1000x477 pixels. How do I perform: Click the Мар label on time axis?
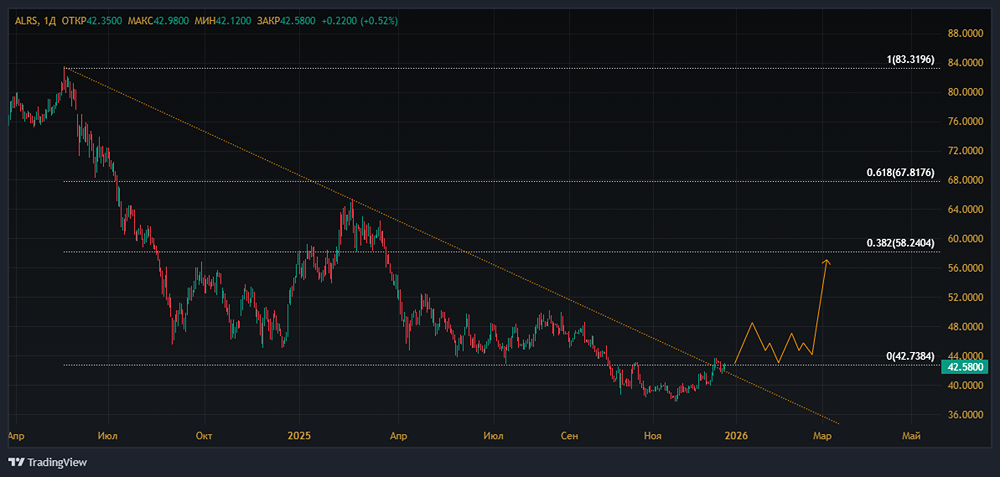tap(823, 437)
